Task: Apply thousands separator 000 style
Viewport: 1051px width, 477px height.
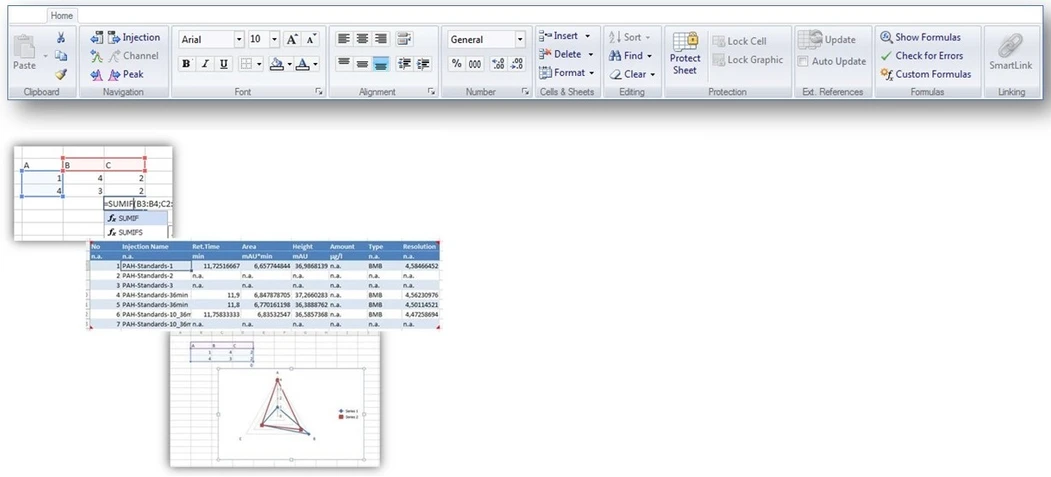Action: [x=475, y=64]
